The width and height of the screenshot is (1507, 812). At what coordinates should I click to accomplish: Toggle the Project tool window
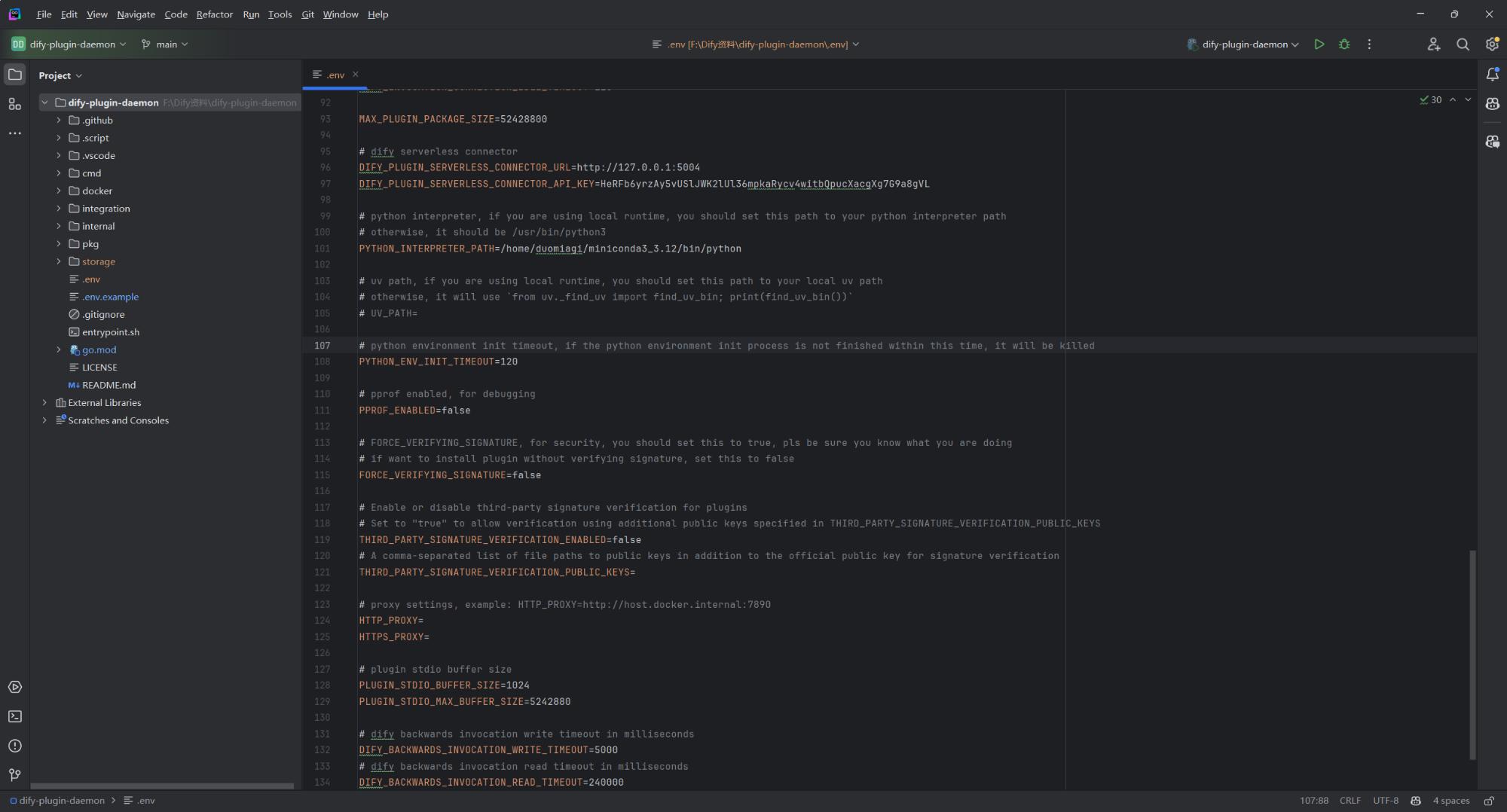click(x=14, y=75)
